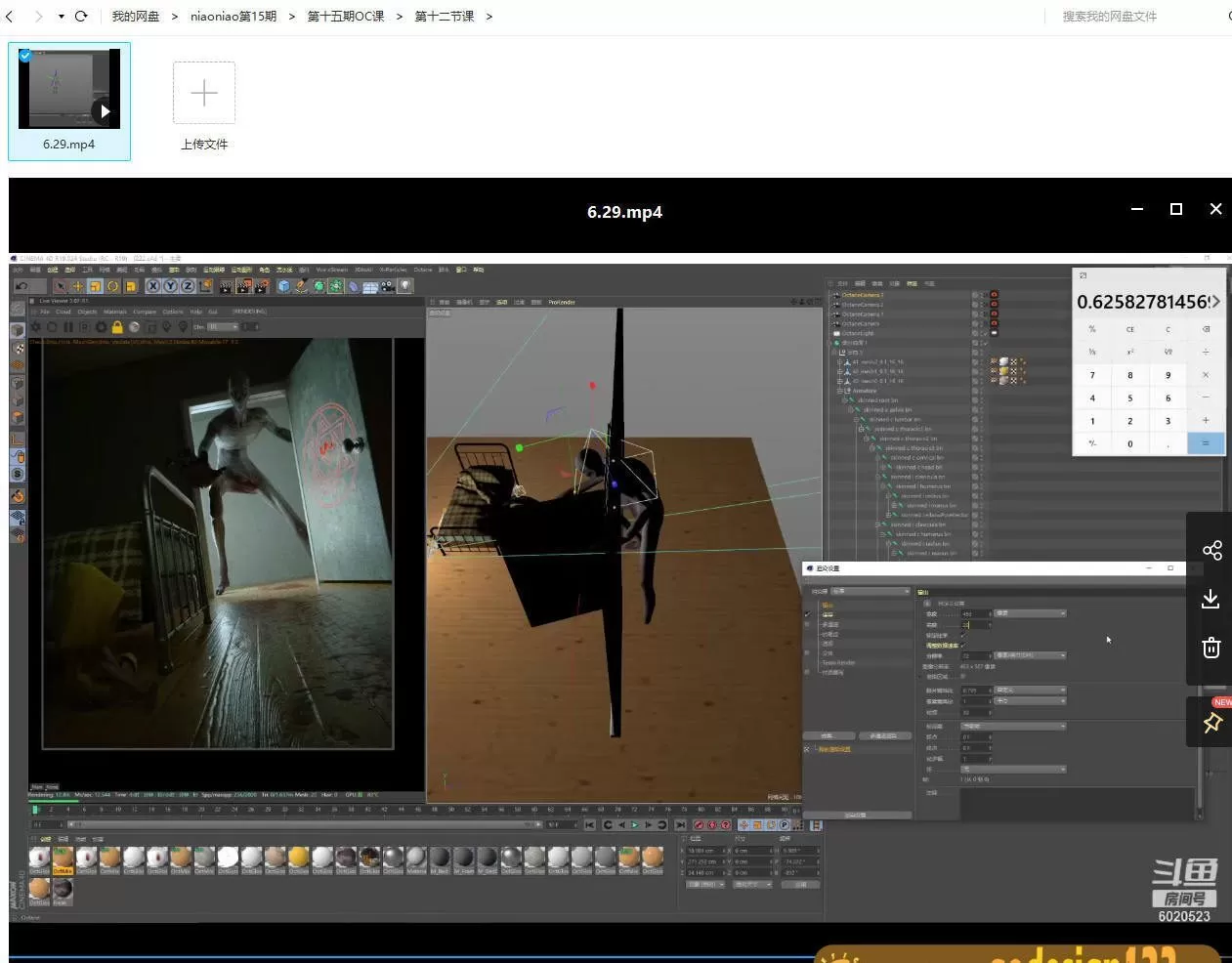The image size is (1232, 963).
Task: Toggle the Y axis lock button
Action: coord(170,286)
